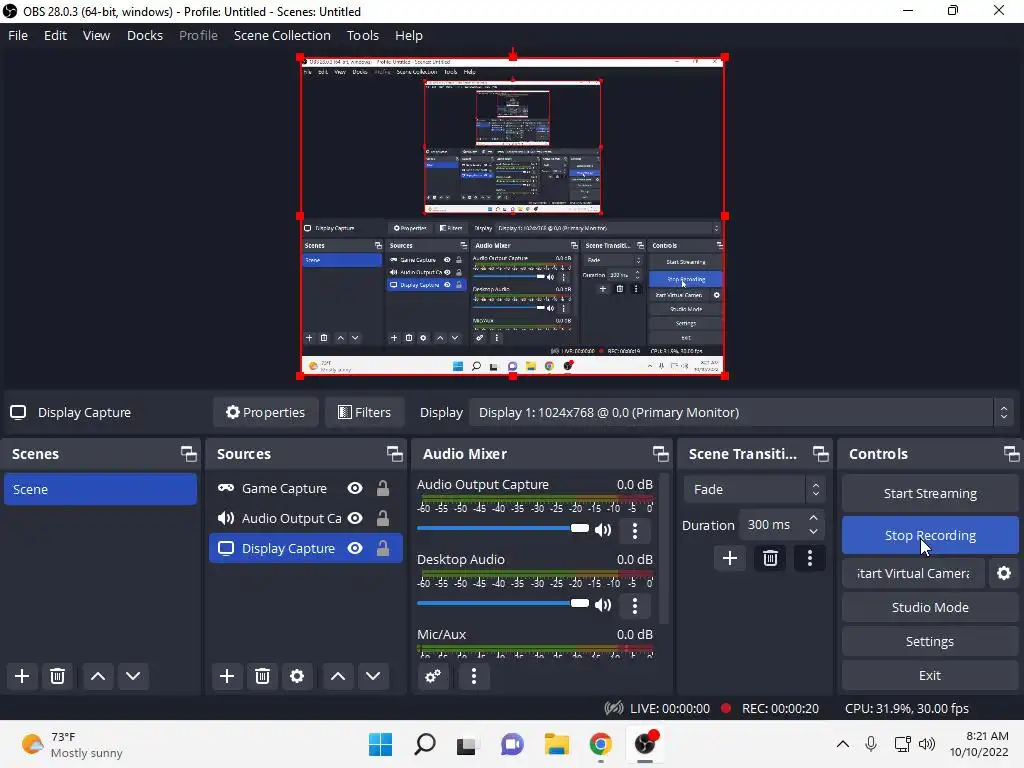Open the Edit menu
This screenshot has height=768, width=1024.
tap(56, 35)
